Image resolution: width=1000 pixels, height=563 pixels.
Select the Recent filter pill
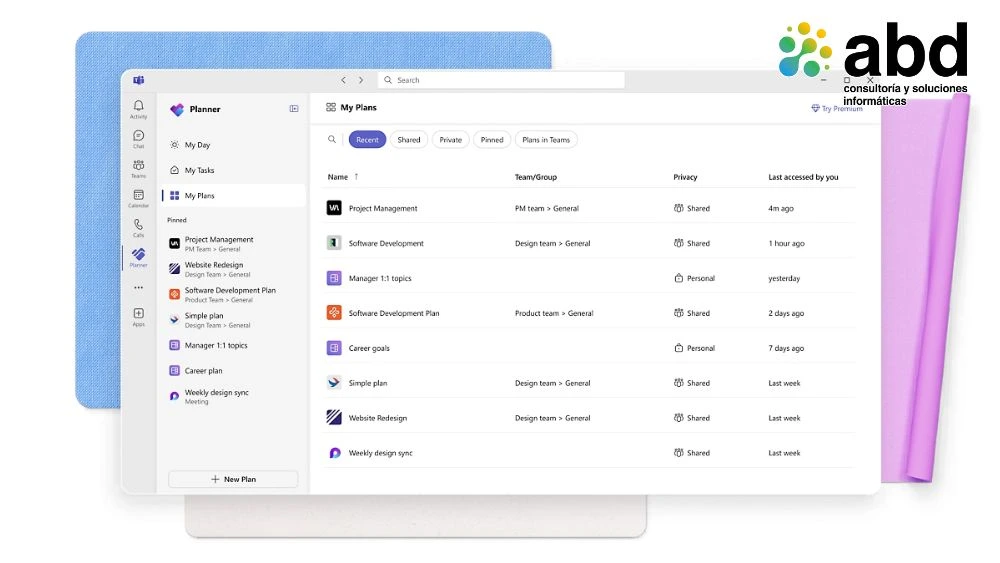pyautogui.click(x=367, y=140)
